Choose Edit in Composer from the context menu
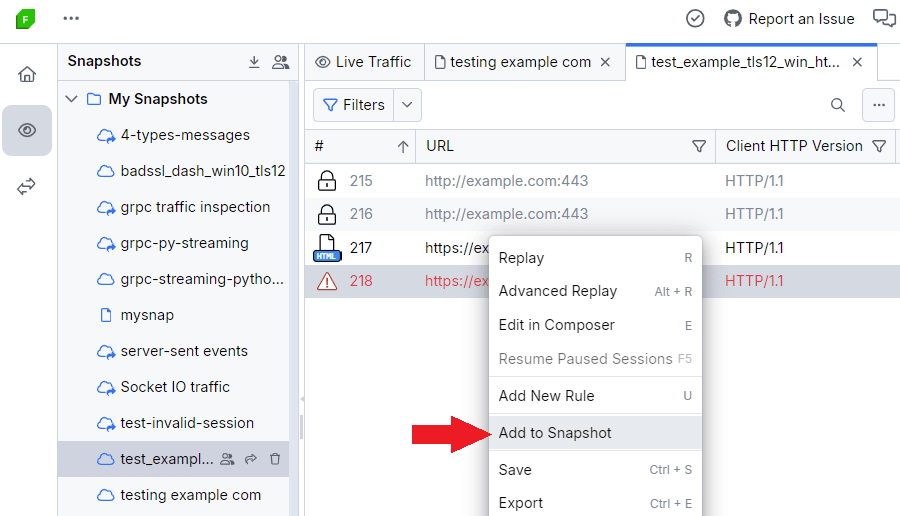The width and height of the screenshot is (900, 516). click(x=595, y=325)
